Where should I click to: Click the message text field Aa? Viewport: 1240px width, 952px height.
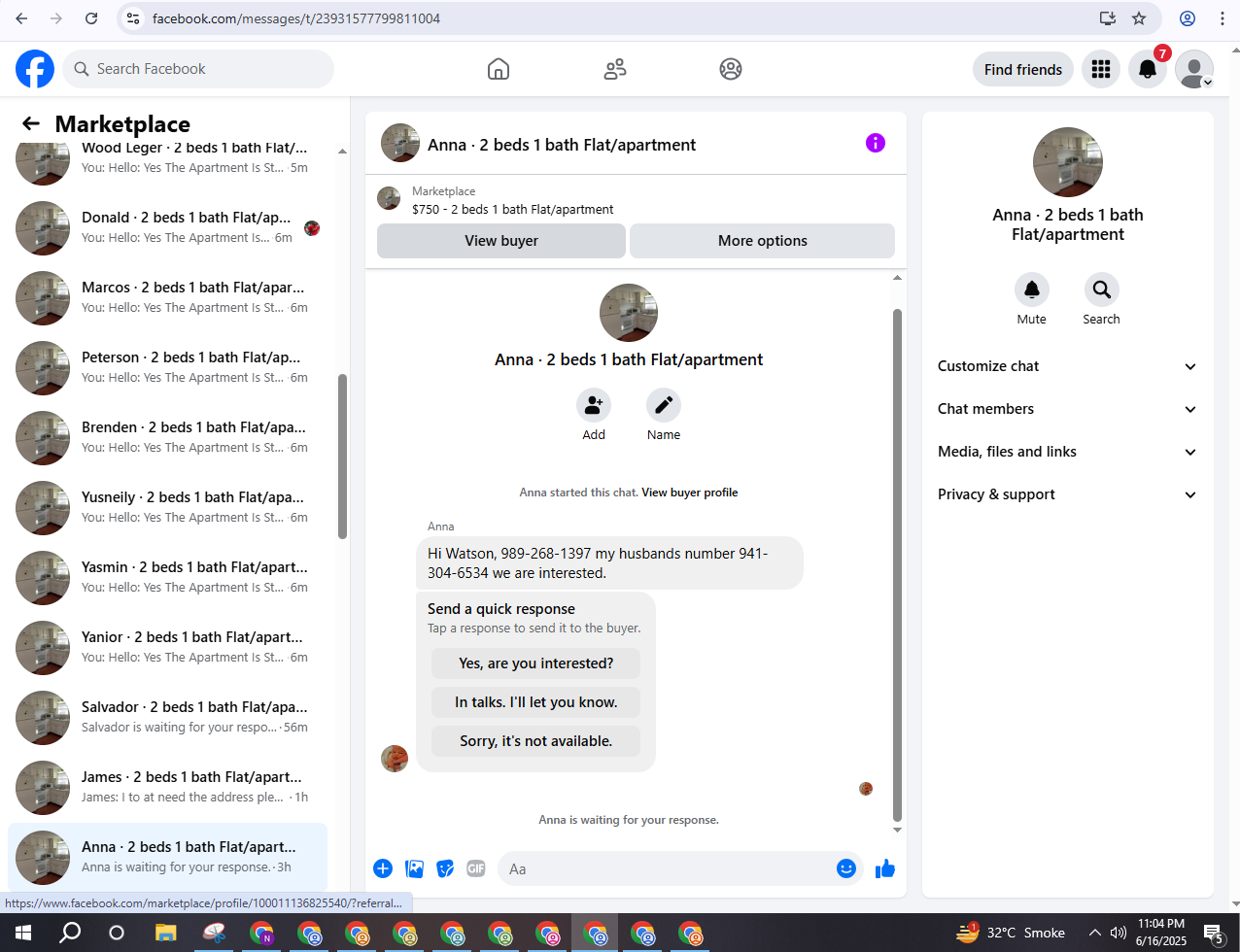point(668,868)
